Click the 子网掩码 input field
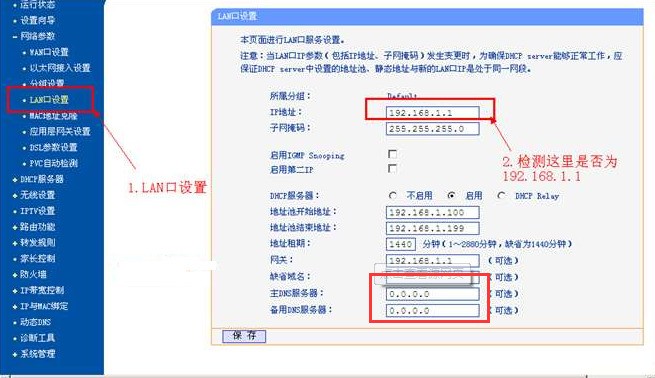 tap(432, 129)
